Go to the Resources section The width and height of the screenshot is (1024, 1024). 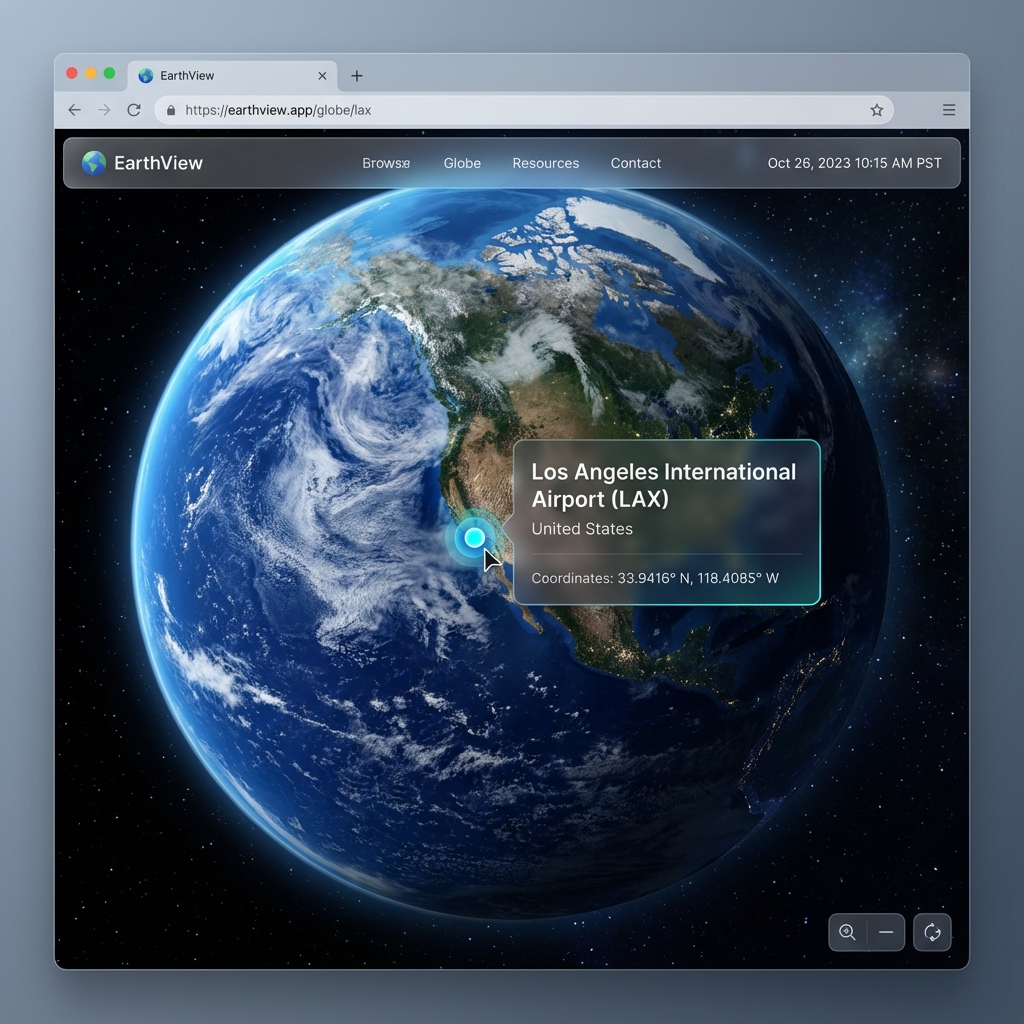click(x=545, y=163)
